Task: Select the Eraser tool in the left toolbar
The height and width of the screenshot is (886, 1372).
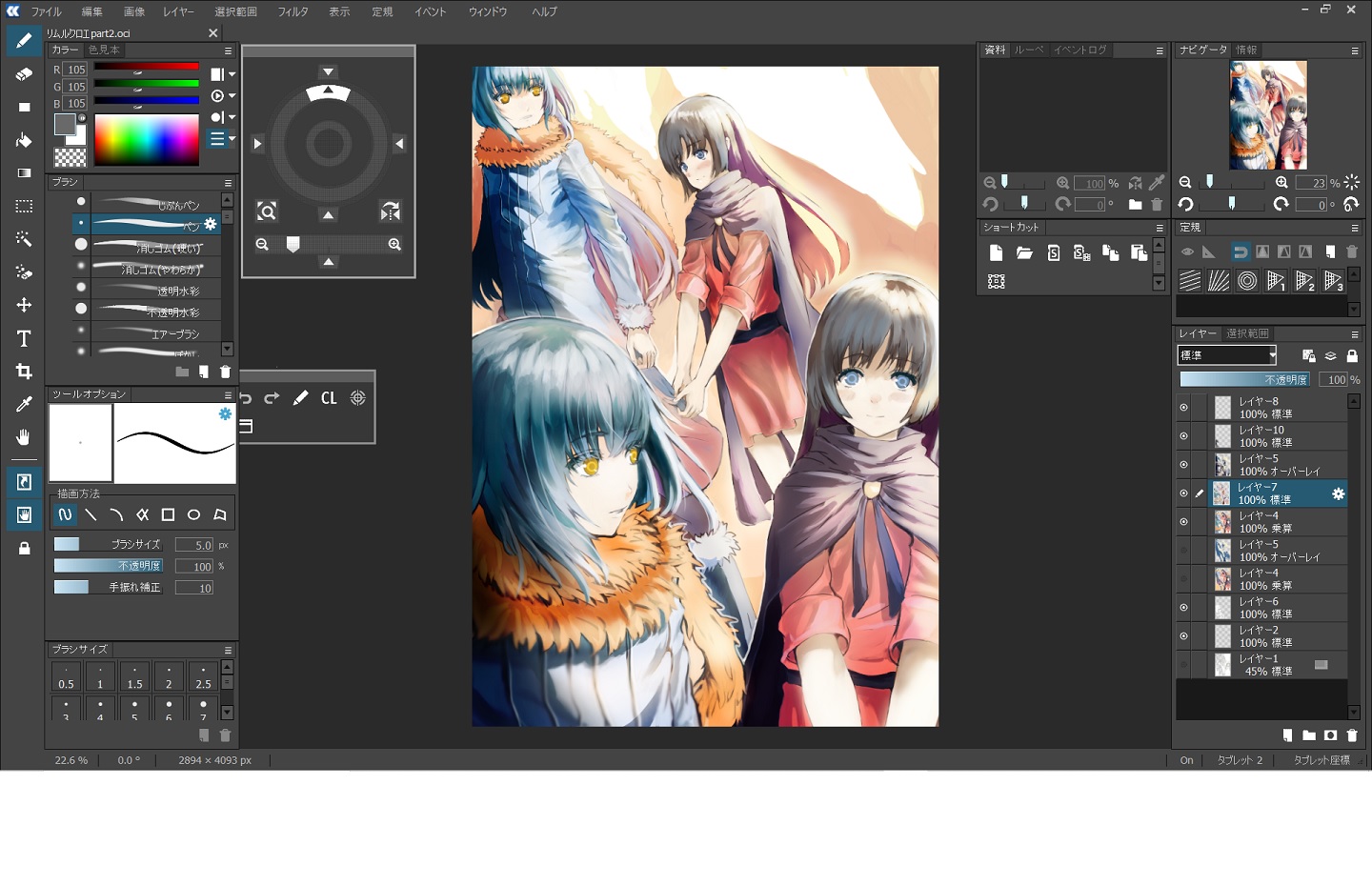Action: tap(24, 74)
